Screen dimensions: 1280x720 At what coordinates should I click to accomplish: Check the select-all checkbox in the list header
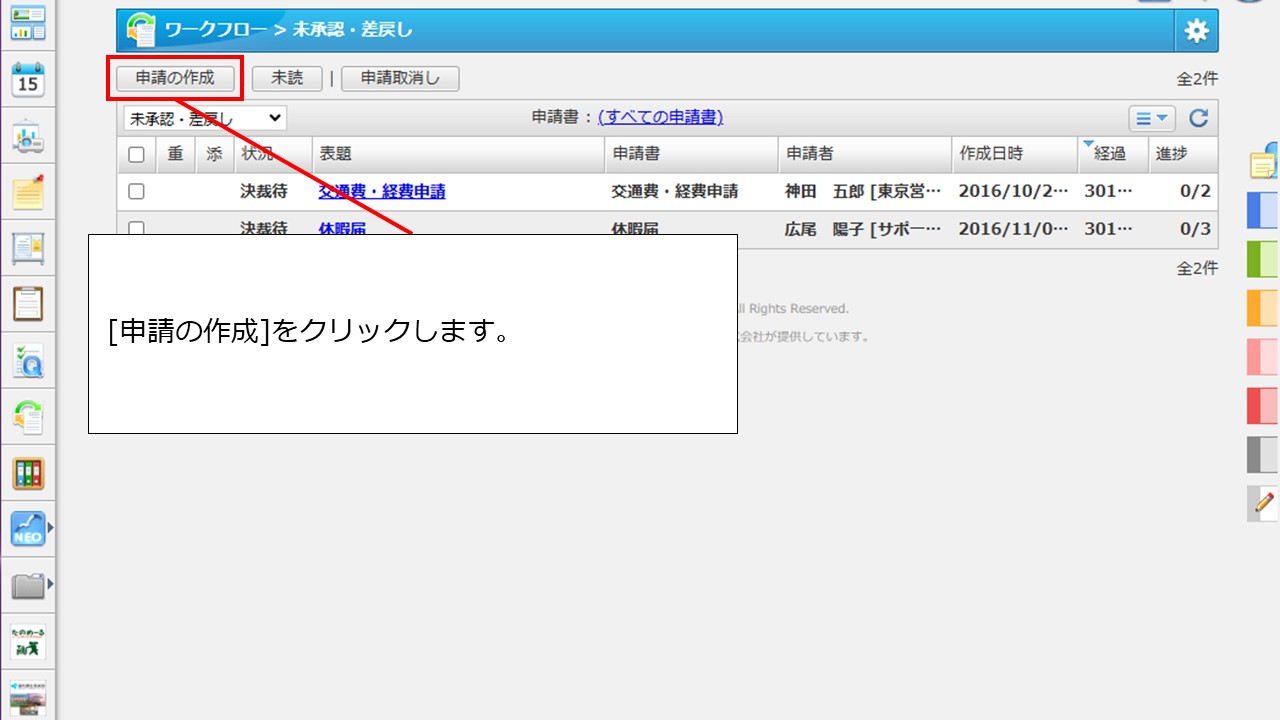click(x=137, y=154)
